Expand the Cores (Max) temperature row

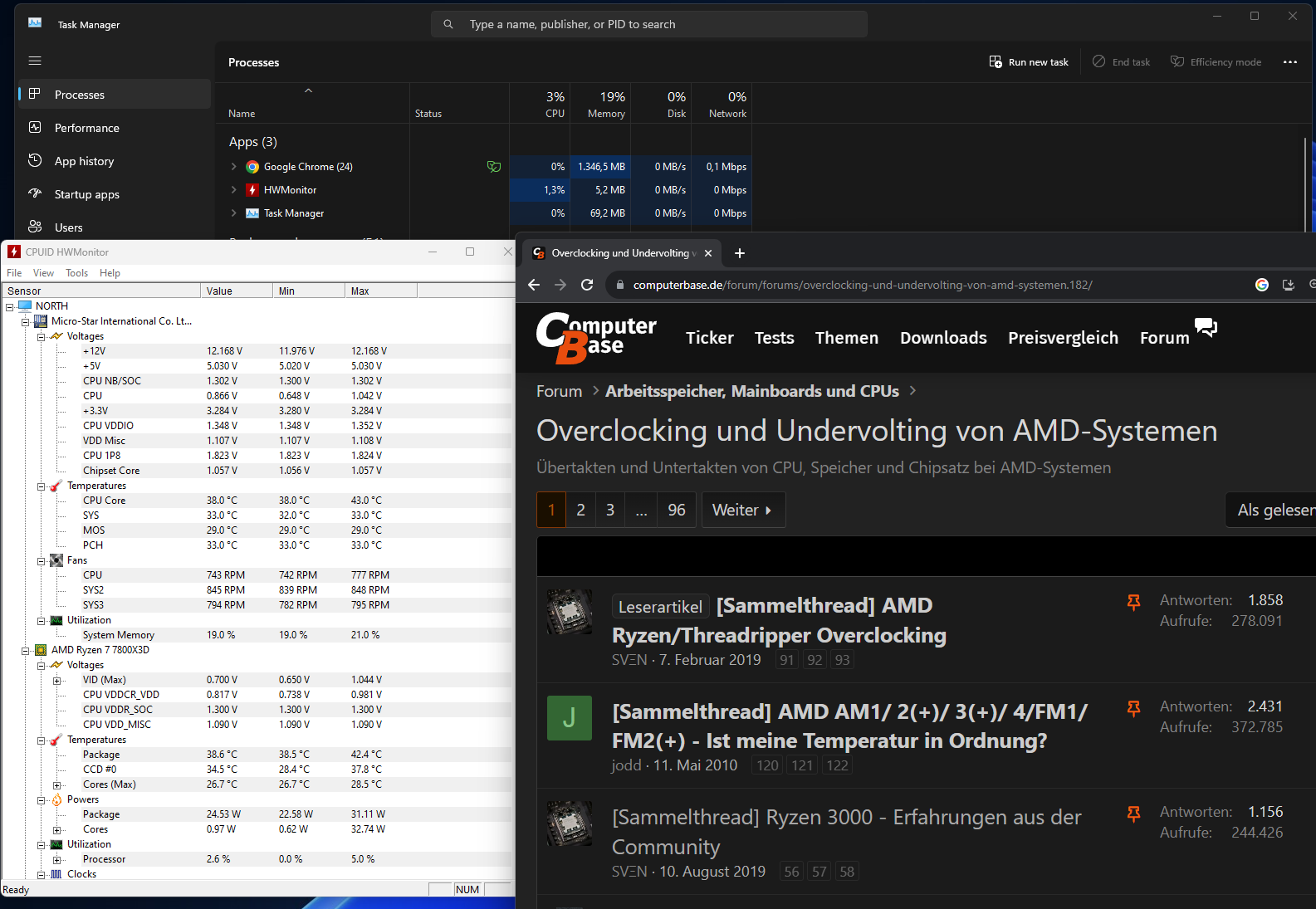click(56, 784)
